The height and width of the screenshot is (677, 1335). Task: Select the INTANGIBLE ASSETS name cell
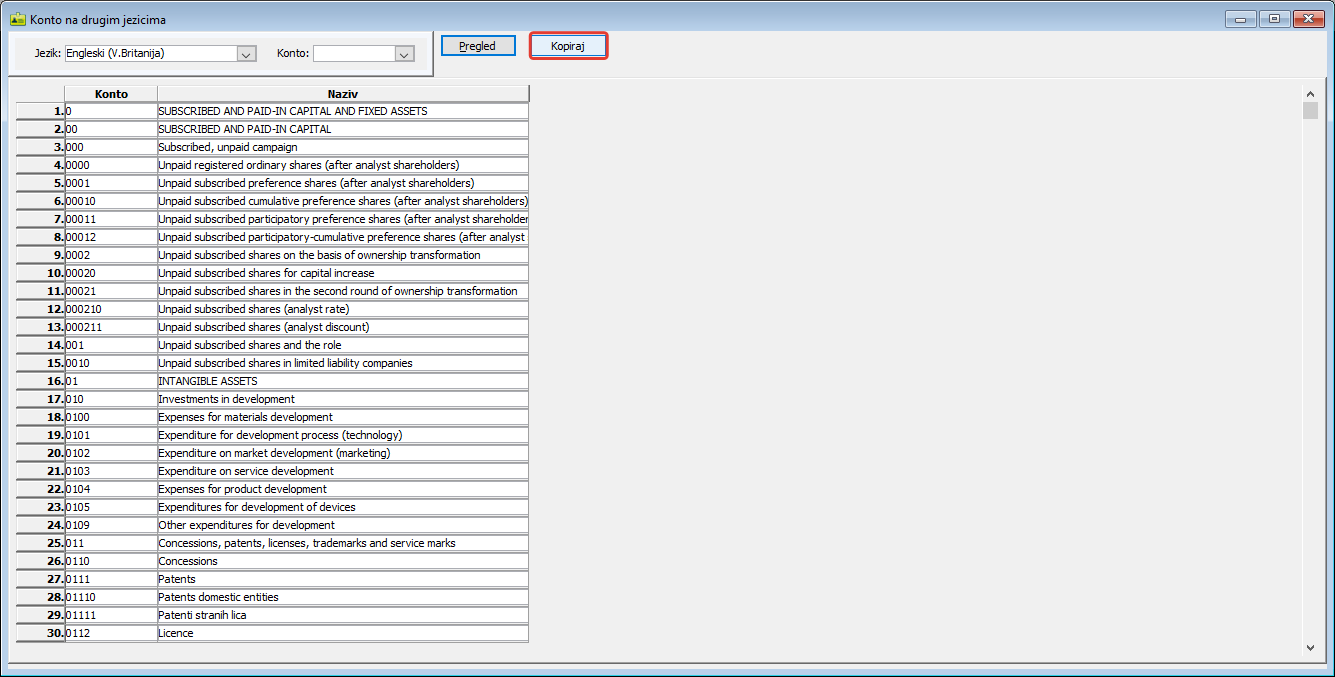[x=342, y=381]
